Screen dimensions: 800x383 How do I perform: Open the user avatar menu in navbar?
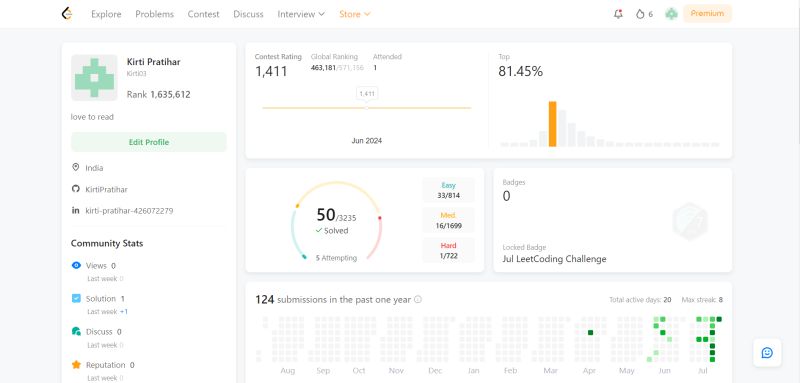pyautogui.click(x=671, y=14)
